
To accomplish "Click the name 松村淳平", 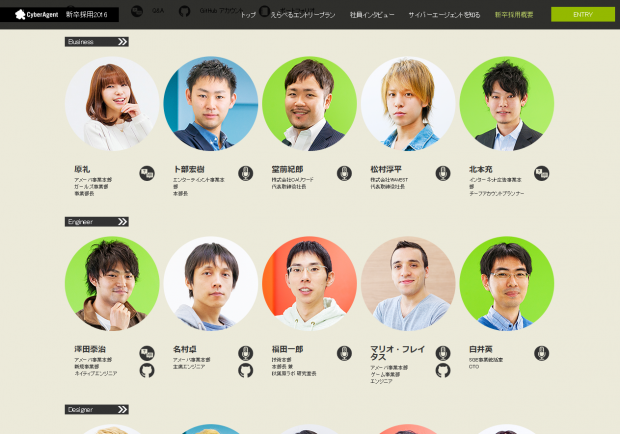I will [x=386, y=169].
